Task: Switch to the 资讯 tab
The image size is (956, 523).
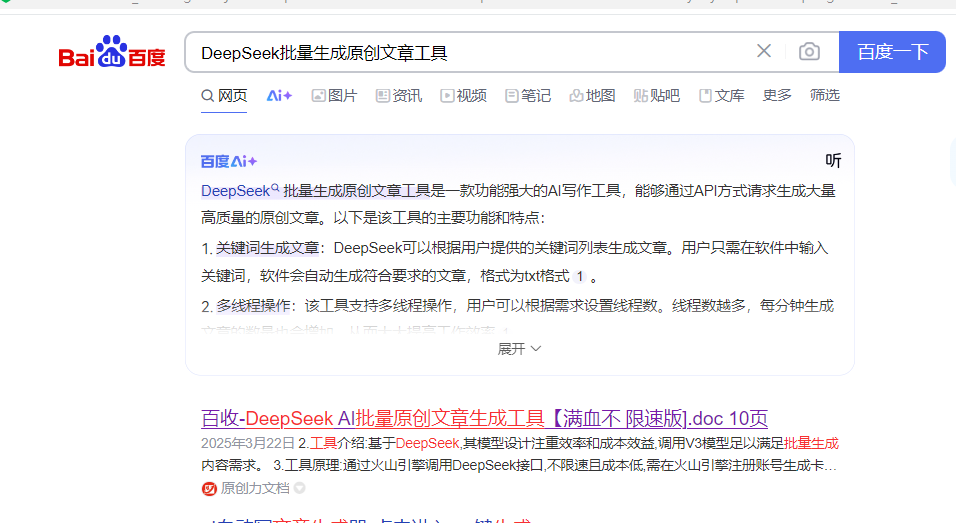Action: pos(399,96)
